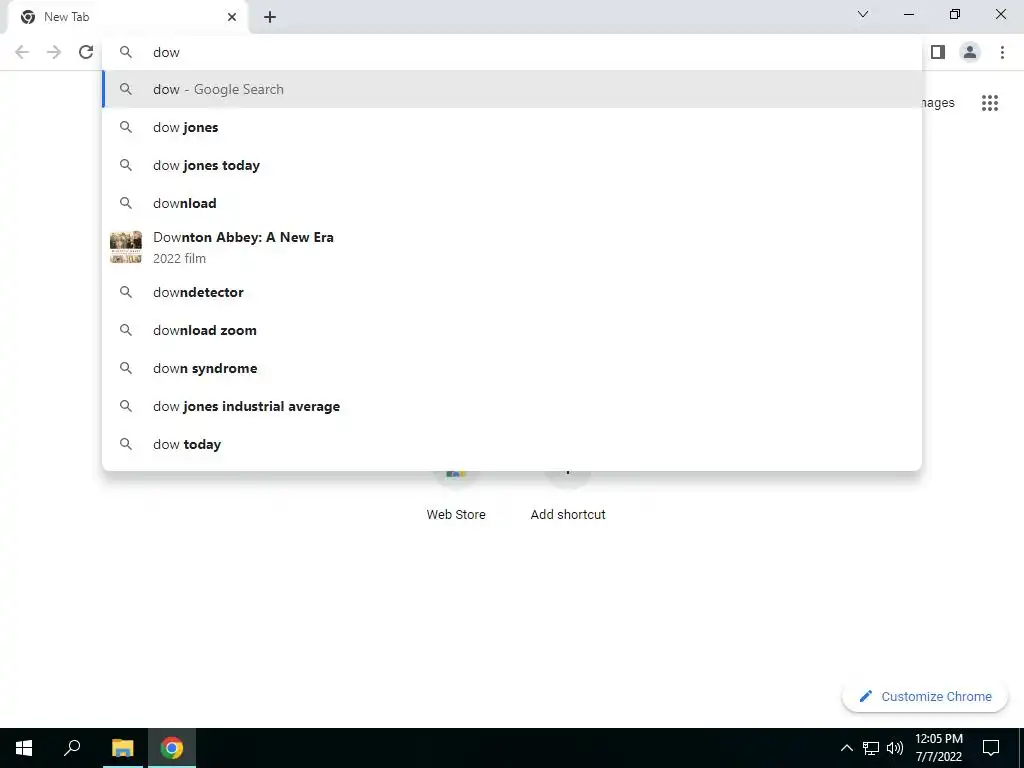Minimize the Chrome window
Screen dimensions: 1024x768
click(908, 14)
